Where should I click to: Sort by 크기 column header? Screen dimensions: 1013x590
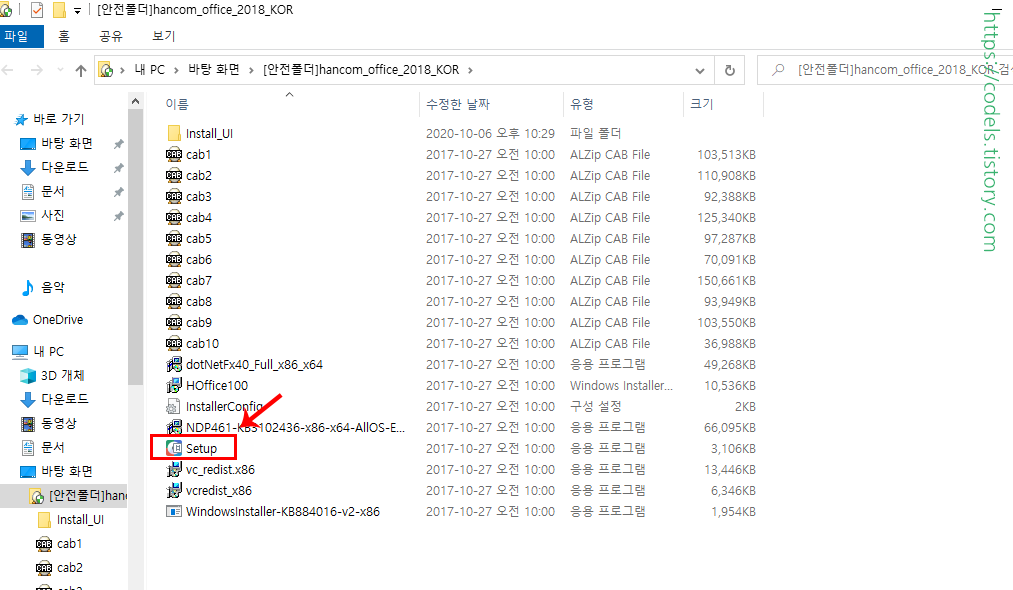coord(702,104)
